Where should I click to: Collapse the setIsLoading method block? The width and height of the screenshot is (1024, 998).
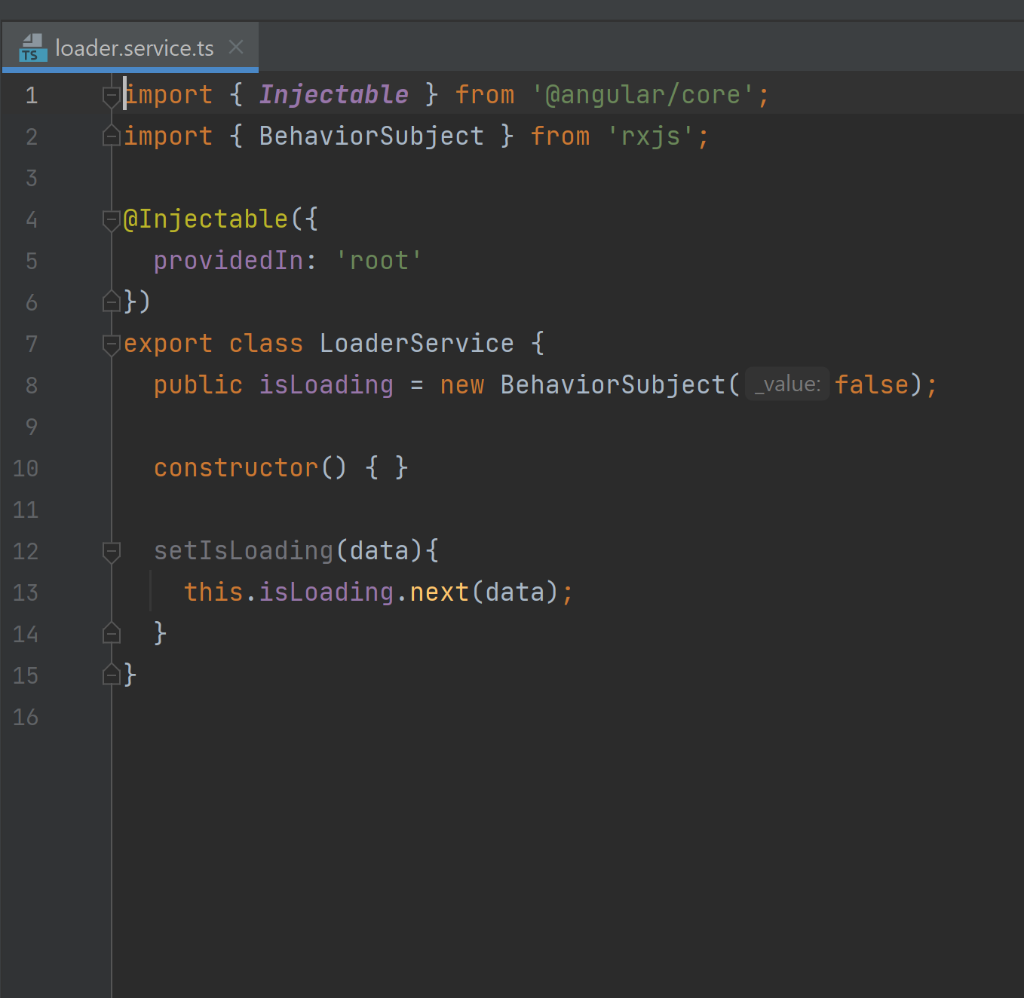(x=110, y=551)
